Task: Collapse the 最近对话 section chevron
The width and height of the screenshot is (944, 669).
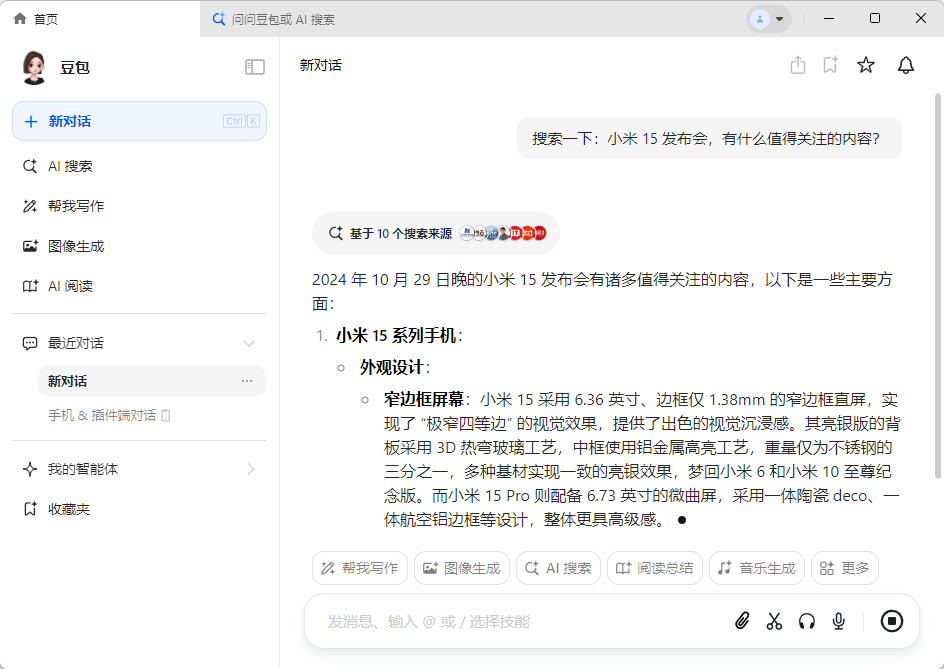Action: click(x=249, y=343)
